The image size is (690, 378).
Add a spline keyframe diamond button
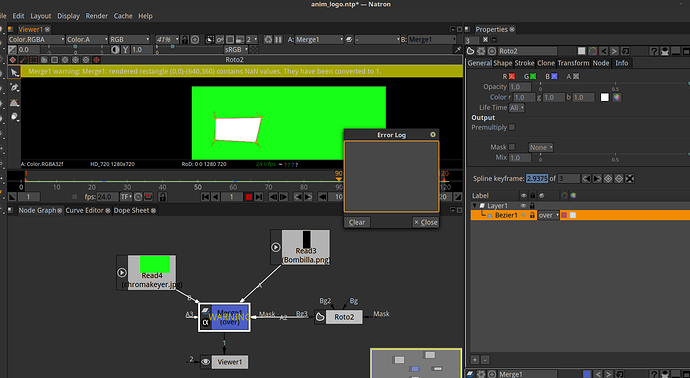(x=608, y=179)
